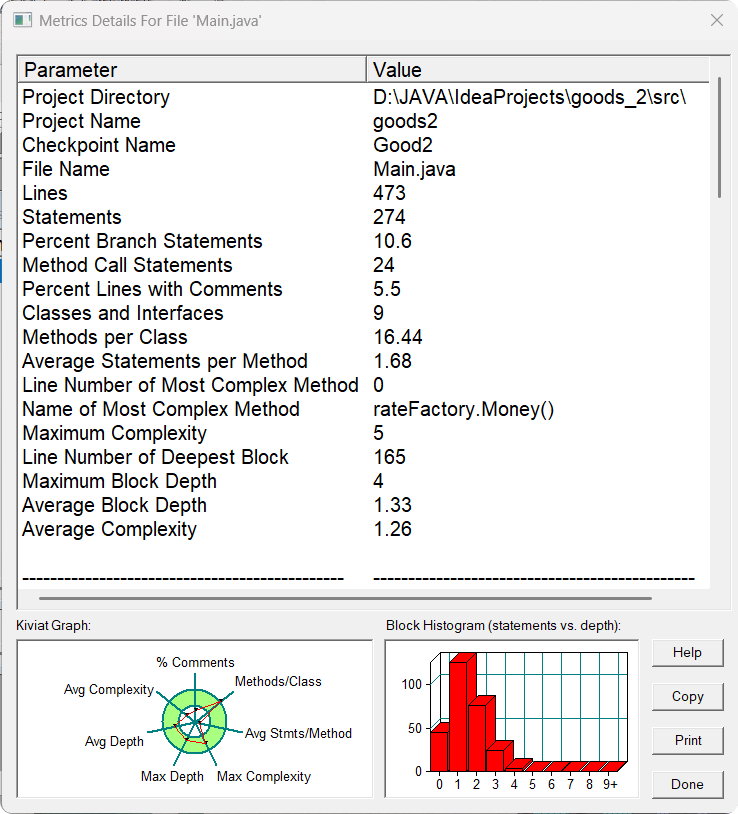Click the Methods/Class axis label
Viewport: 738px width, 814px height.
point(278,681)
